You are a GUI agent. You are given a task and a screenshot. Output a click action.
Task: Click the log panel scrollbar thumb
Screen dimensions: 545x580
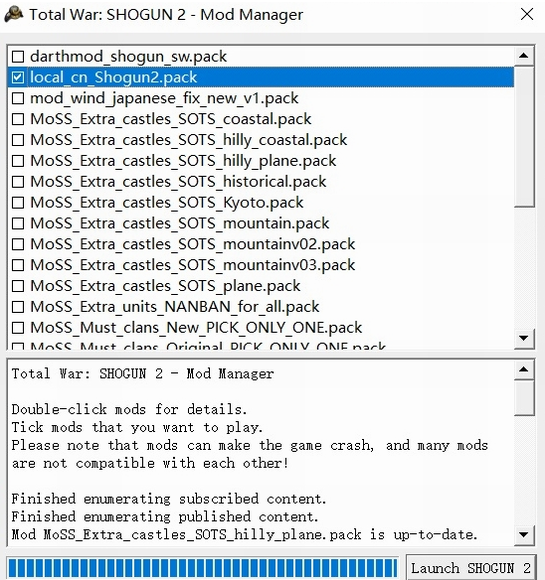tap(524, 398)
